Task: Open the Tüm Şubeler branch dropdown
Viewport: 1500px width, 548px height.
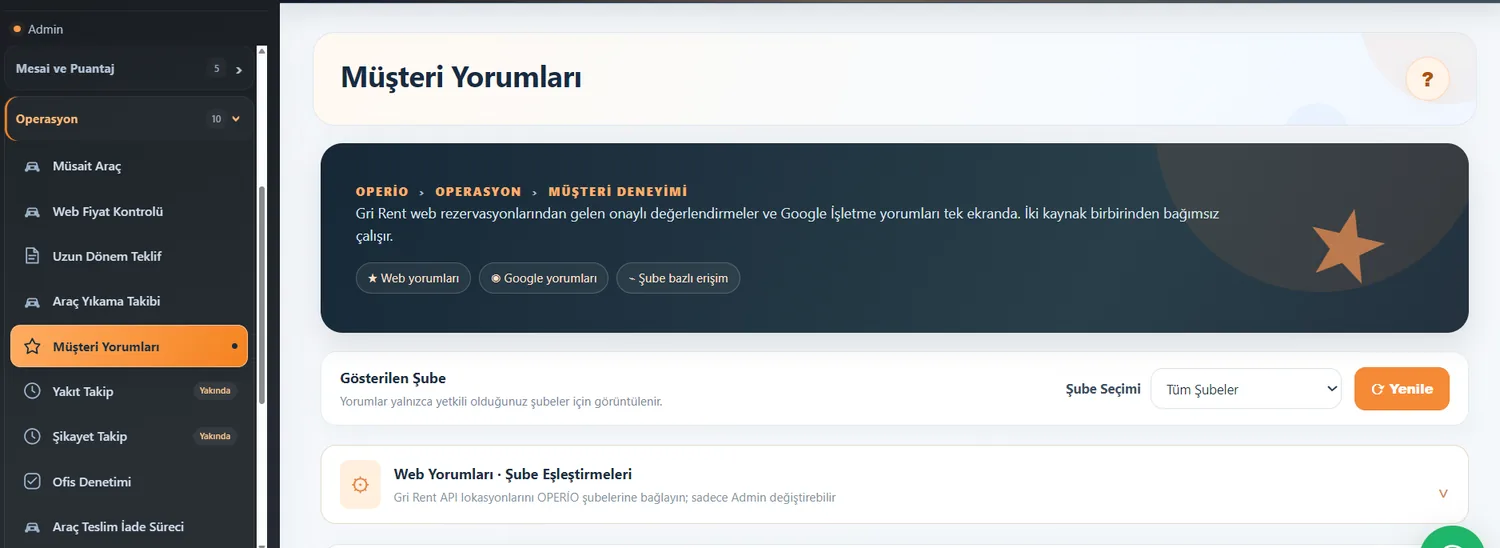Action: tap(1246, 389)
